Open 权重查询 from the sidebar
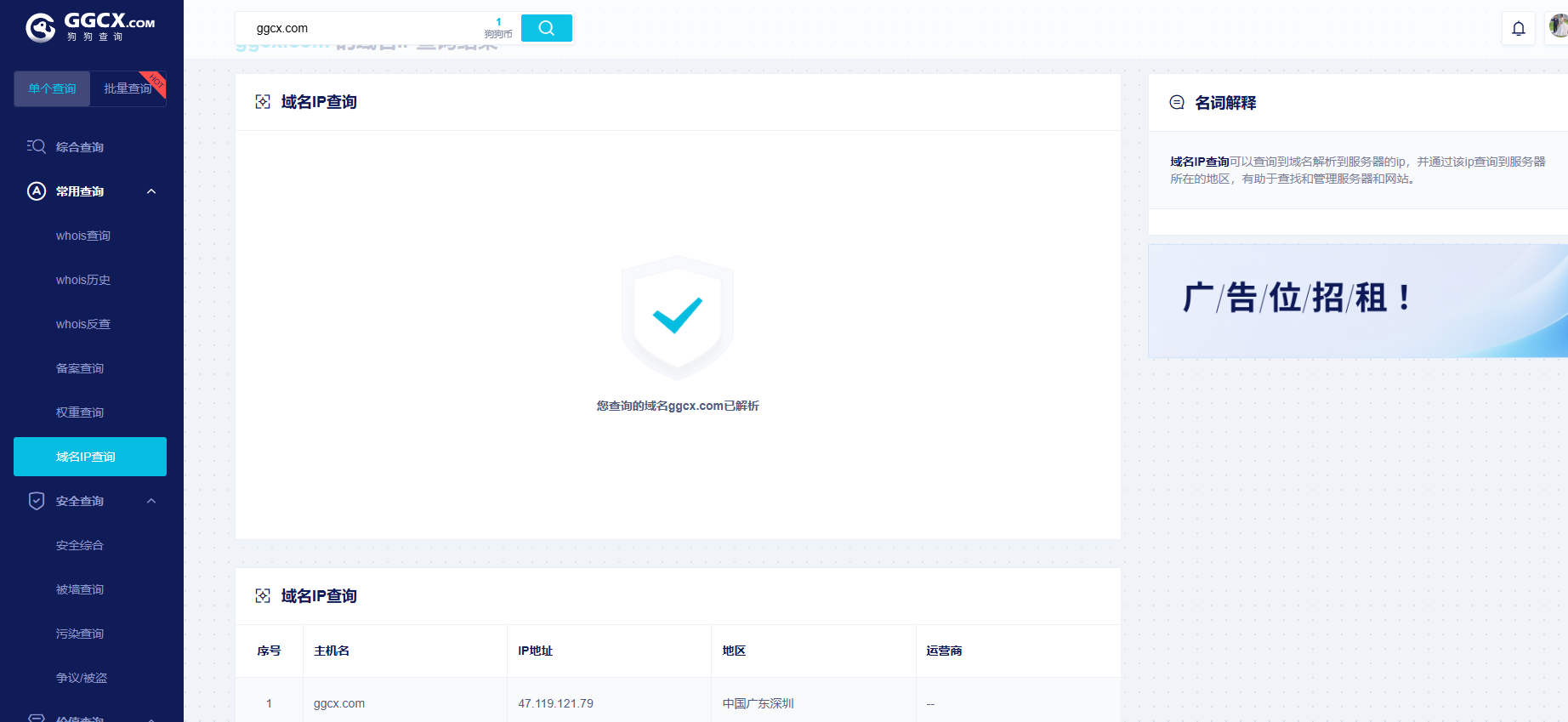 click(x=80, y=412)
